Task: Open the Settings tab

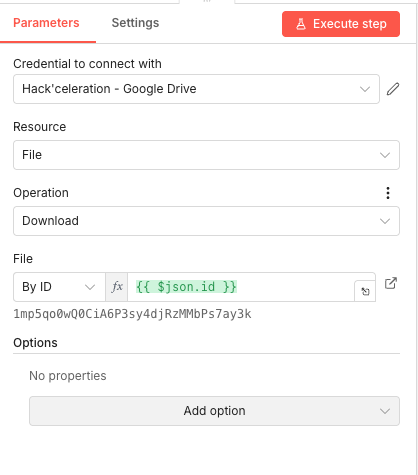Action: tap(135, 23)
